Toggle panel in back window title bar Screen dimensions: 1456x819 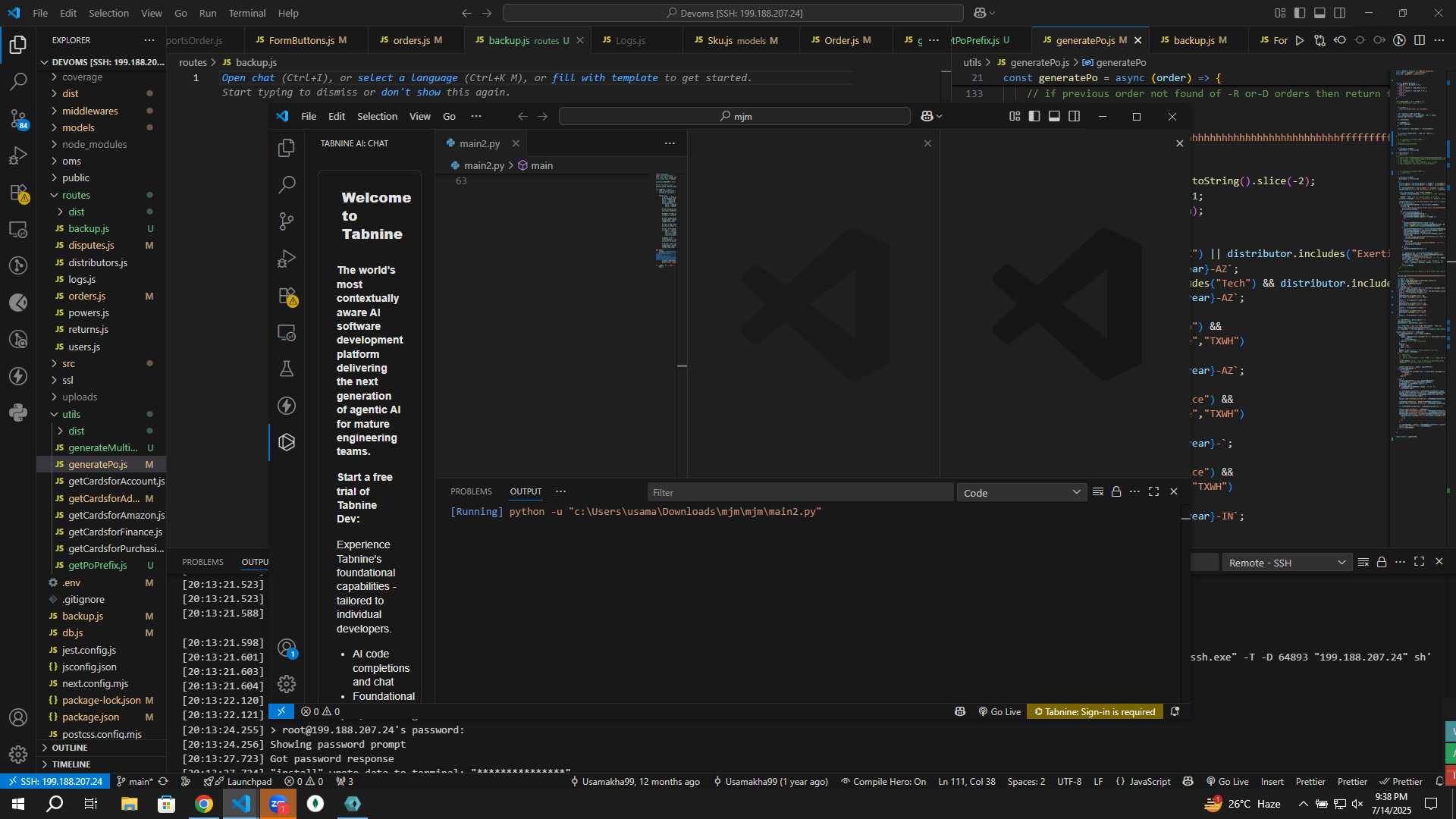coord(1319,13)
